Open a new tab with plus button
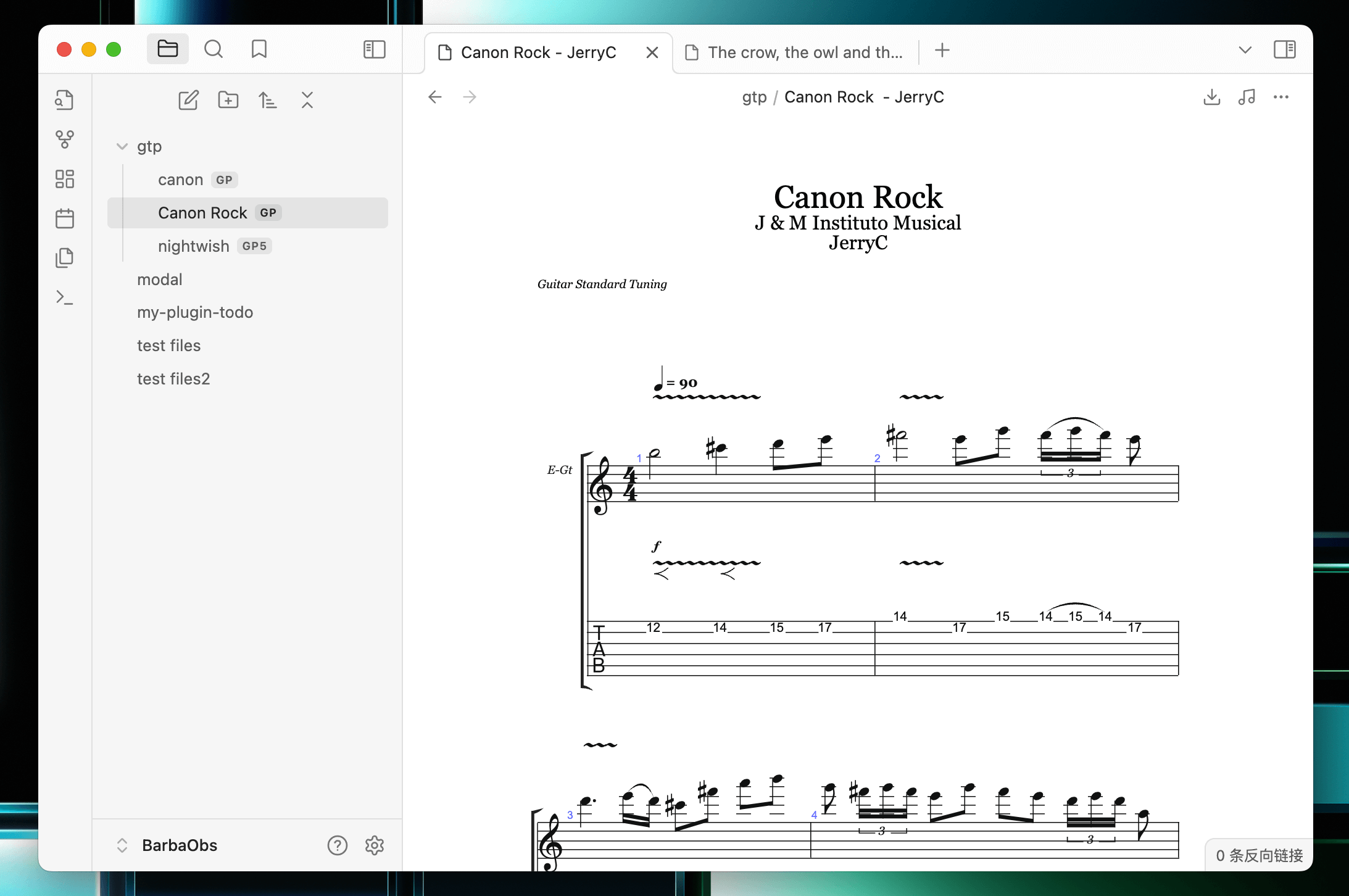 [942, 51]
